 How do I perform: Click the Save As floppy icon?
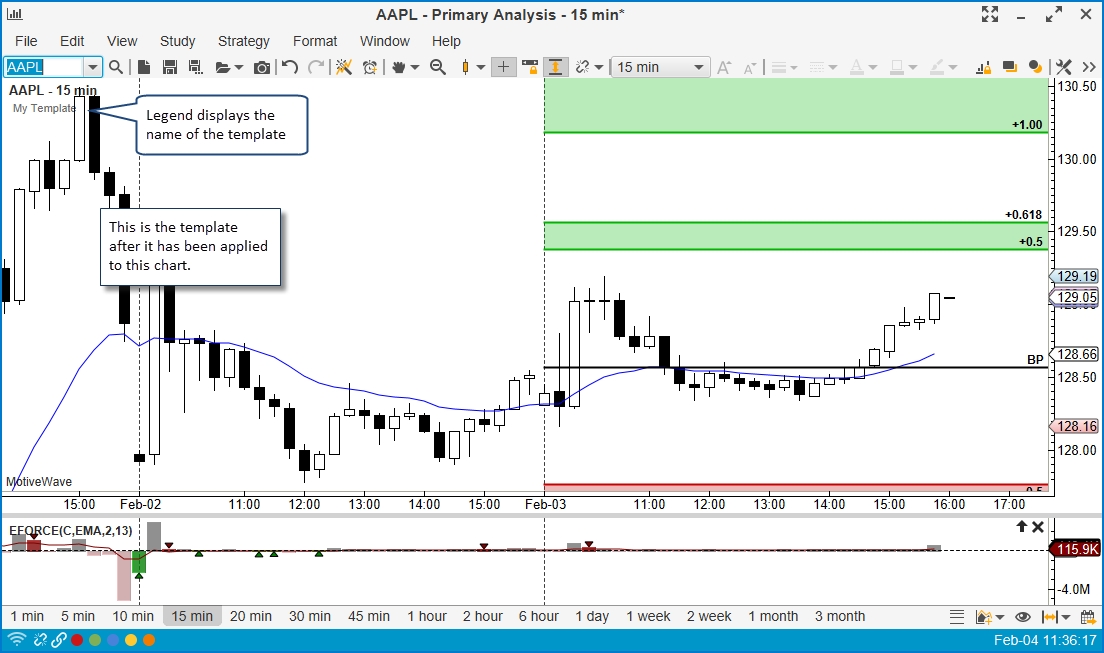(x=195, y=67)
